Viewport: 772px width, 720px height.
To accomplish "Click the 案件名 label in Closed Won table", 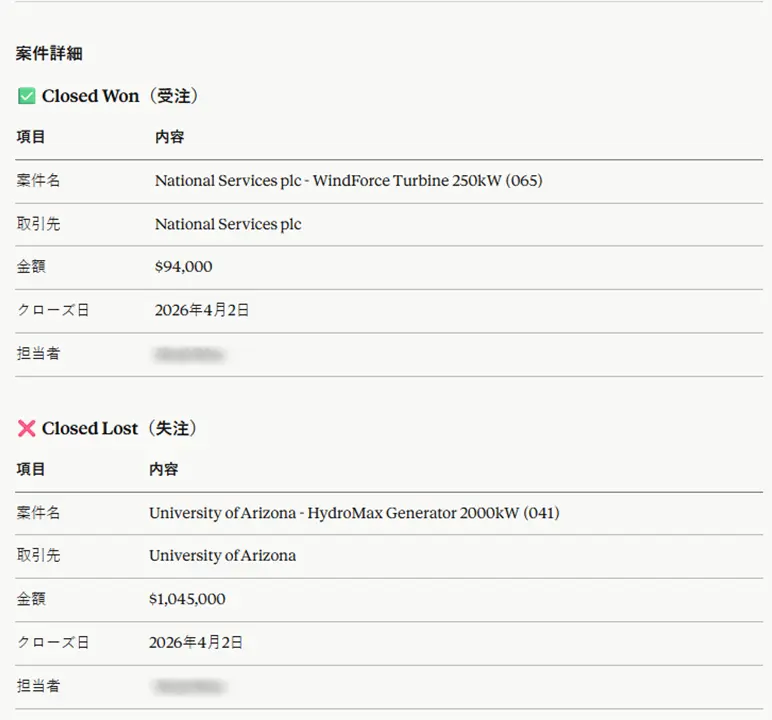I will pyautogui.click(x=38, y=181).
